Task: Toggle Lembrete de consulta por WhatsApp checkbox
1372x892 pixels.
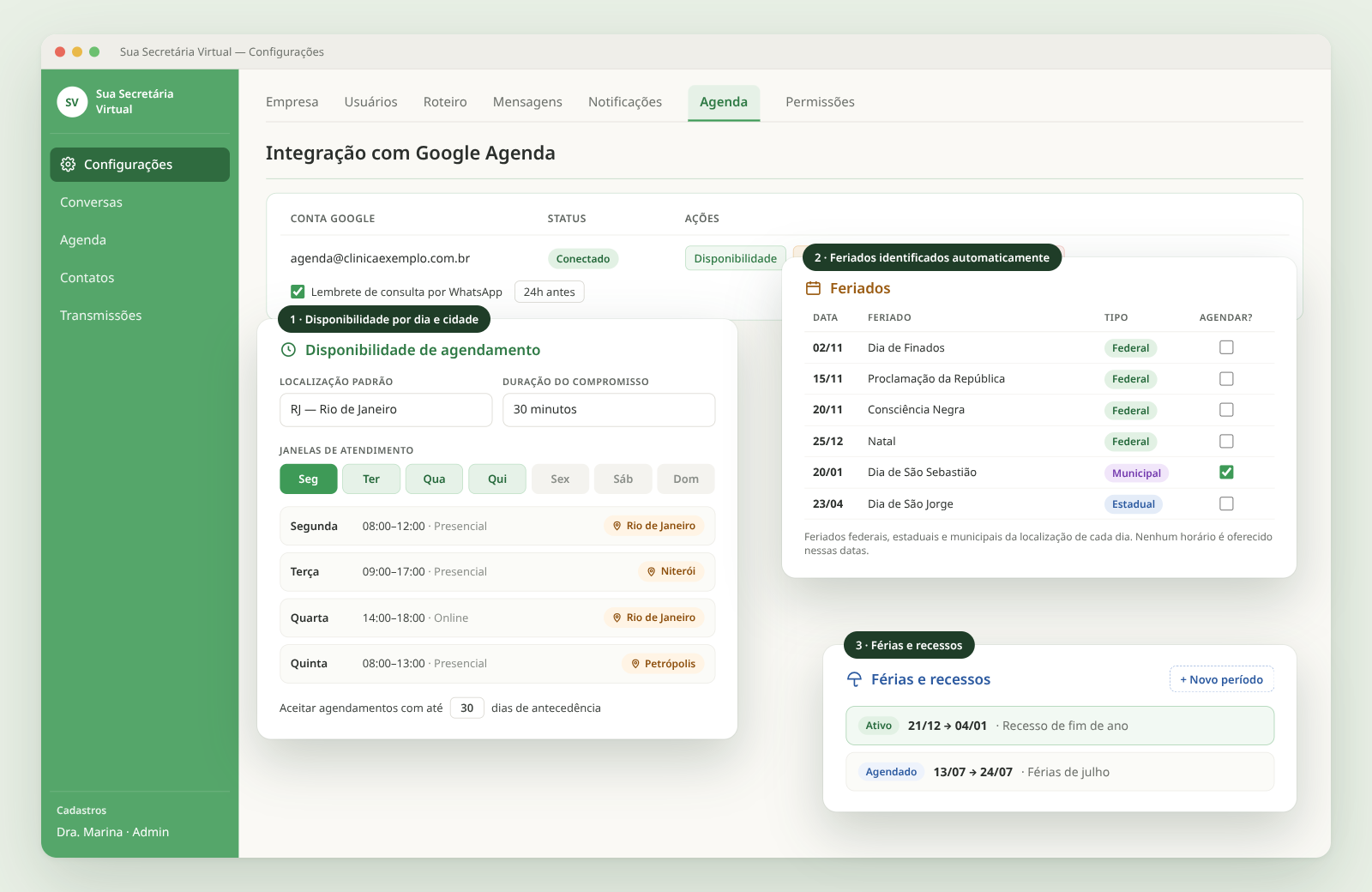Action: (298, 292)
